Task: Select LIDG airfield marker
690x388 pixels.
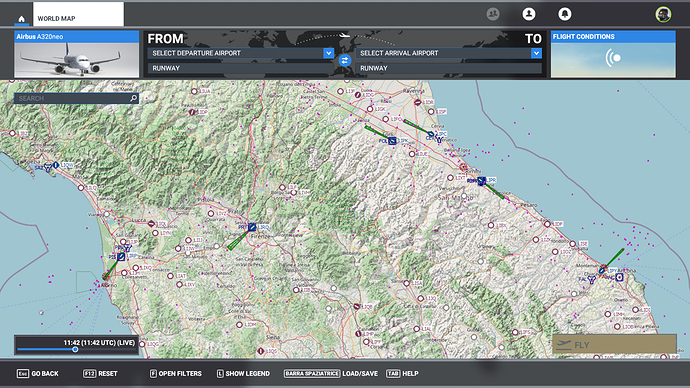Action: coord(358,95)
